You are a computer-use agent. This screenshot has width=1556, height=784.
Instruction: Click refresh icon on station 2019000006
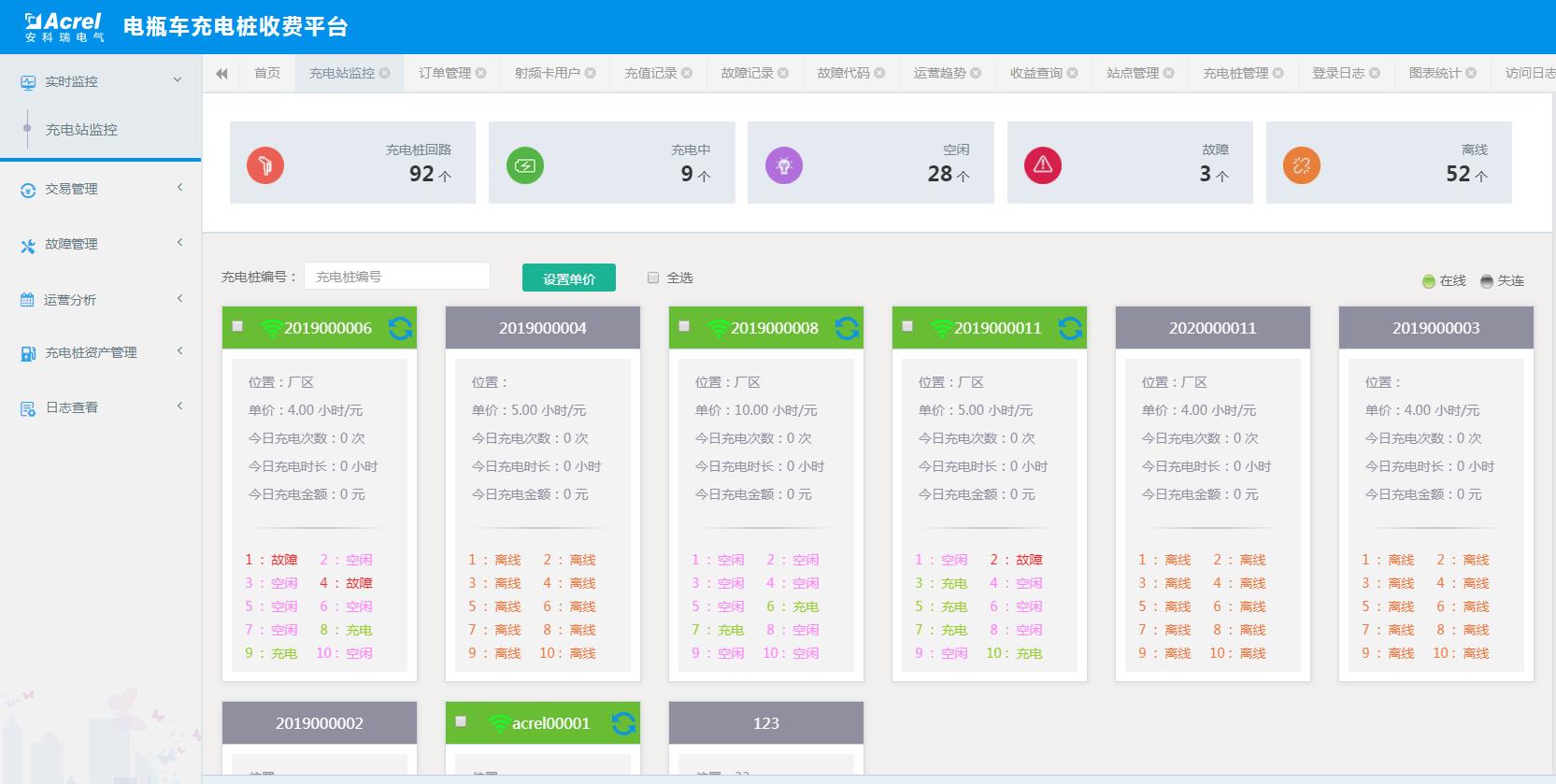pyautogui.click(x=400, y=328)
